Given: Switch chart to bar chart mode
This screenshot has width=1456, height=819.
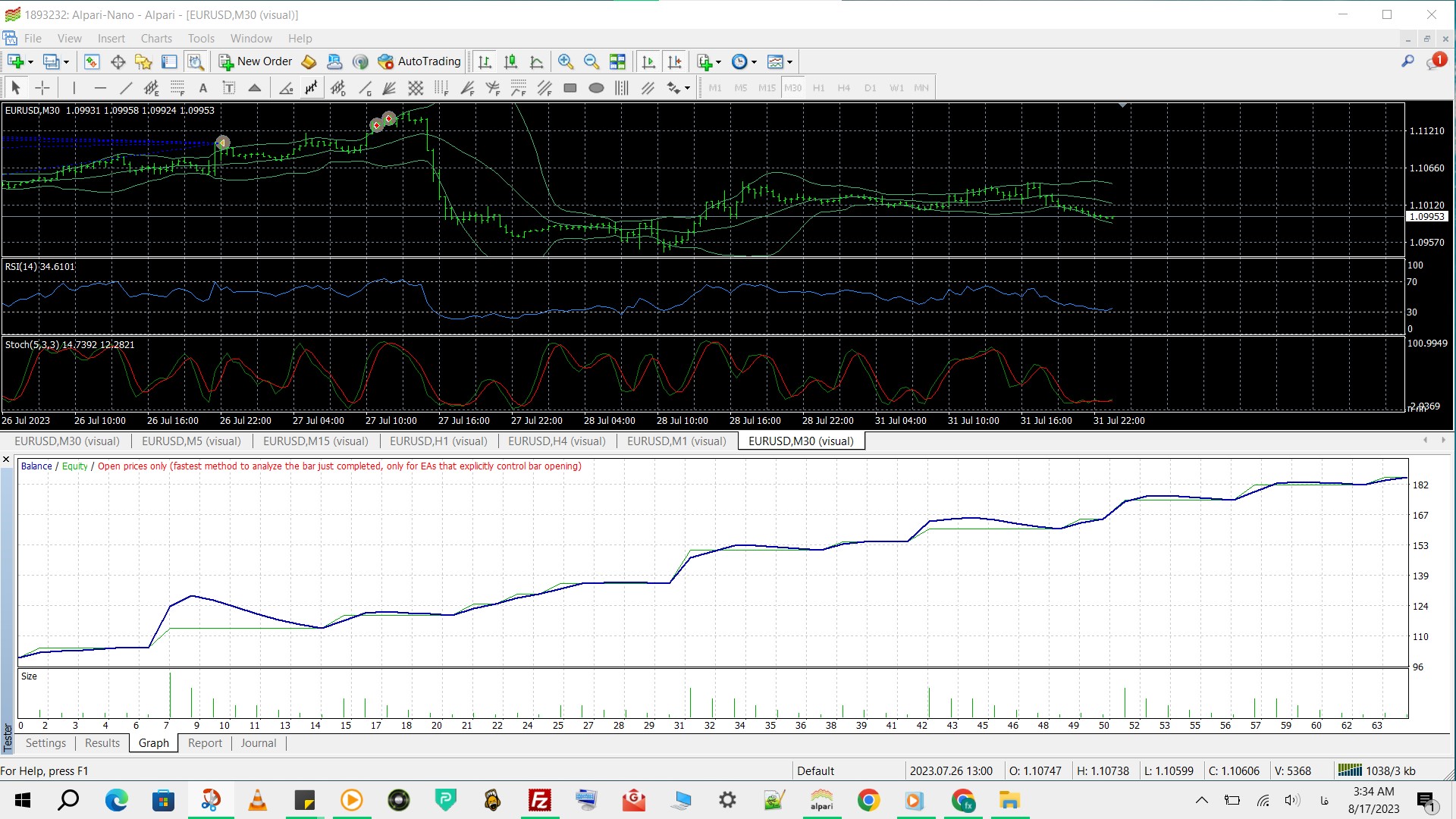Looking at the screenshot, I should tap(485, 61).
